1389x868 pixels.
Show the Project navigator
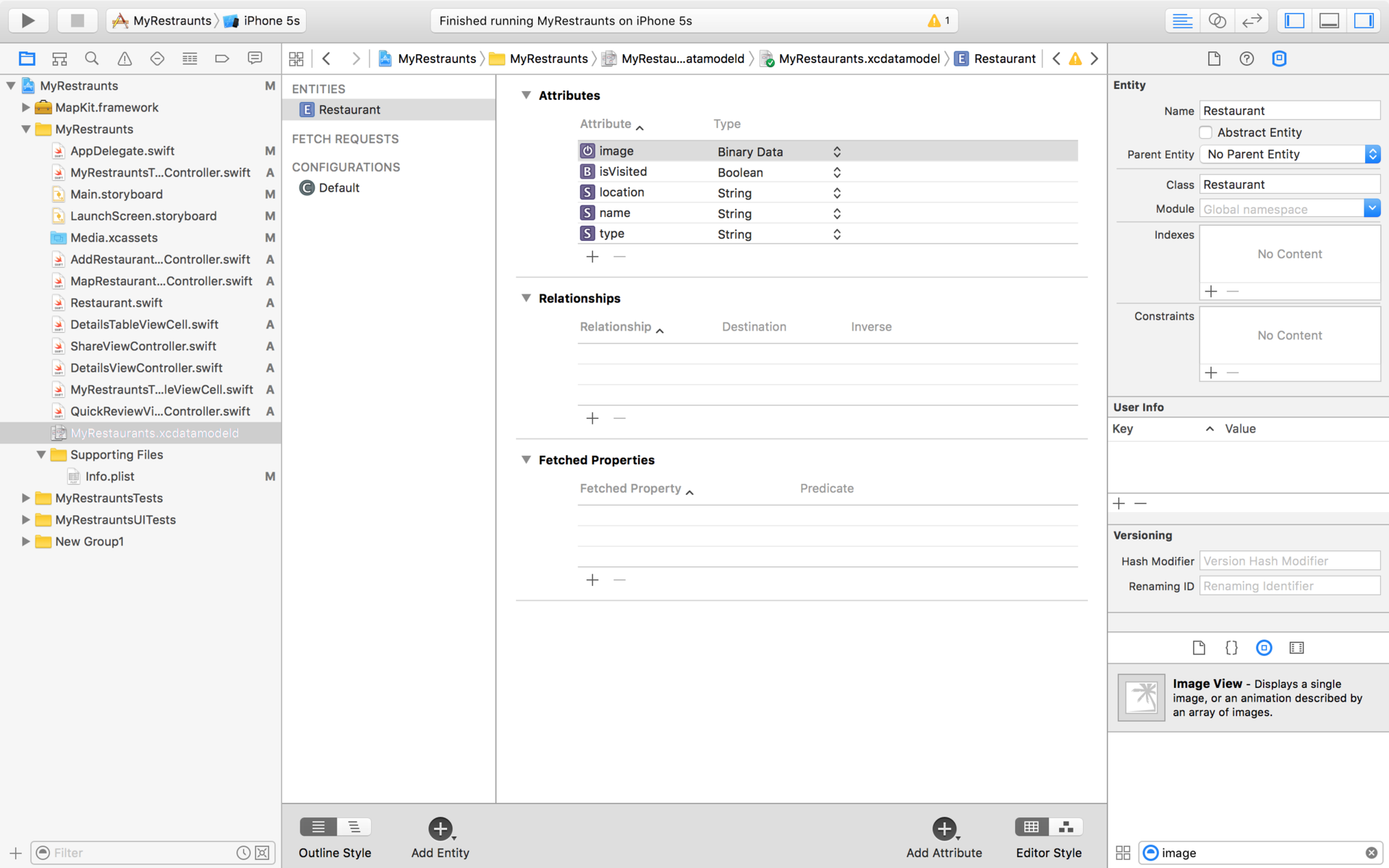(x=27, y=59)
